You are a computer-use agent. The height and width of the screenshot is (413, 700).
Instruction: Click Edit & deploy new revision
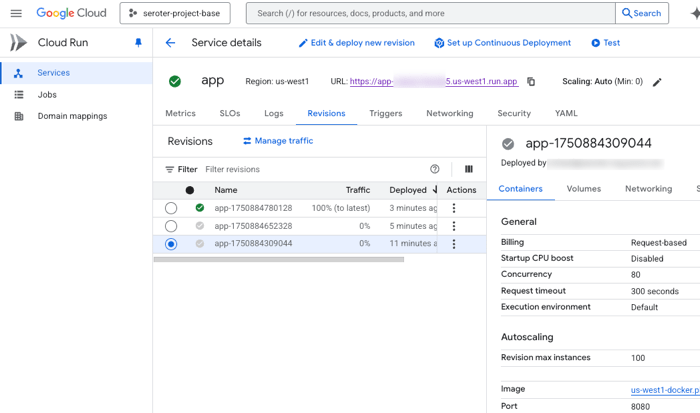[356, 43]
